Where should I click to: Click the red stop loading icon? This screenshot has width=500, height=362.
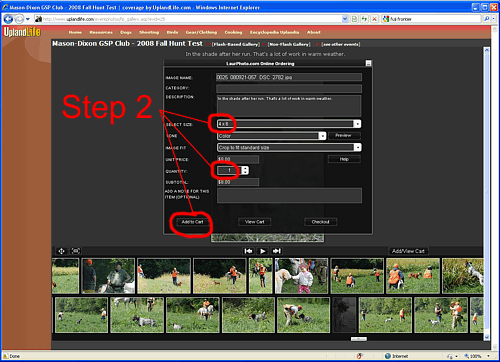pyautogui.click(x=374, y=19)
